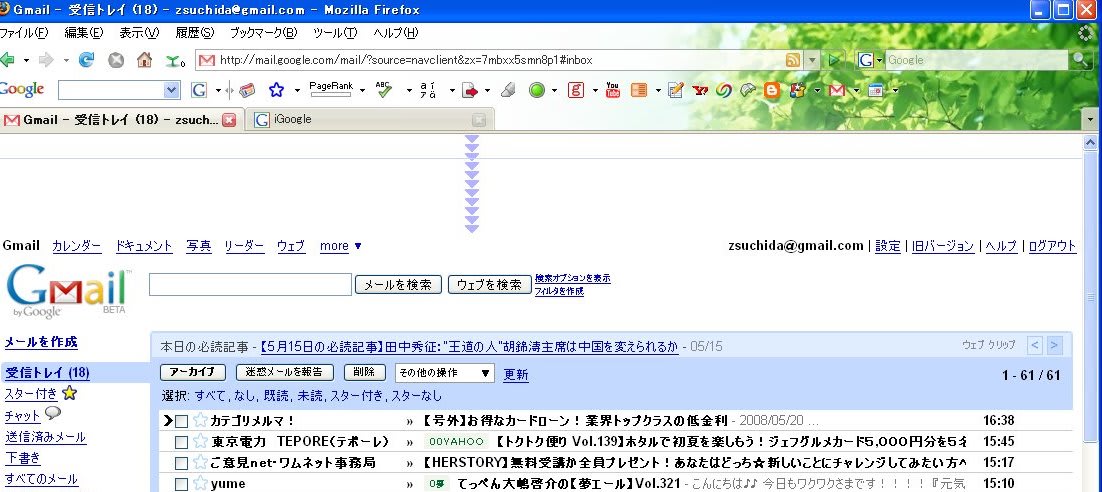The width and height of the screenshot is (1102, 492).
Task: Open the 送信済みメール link in sidebar
Action: (45, 437)
